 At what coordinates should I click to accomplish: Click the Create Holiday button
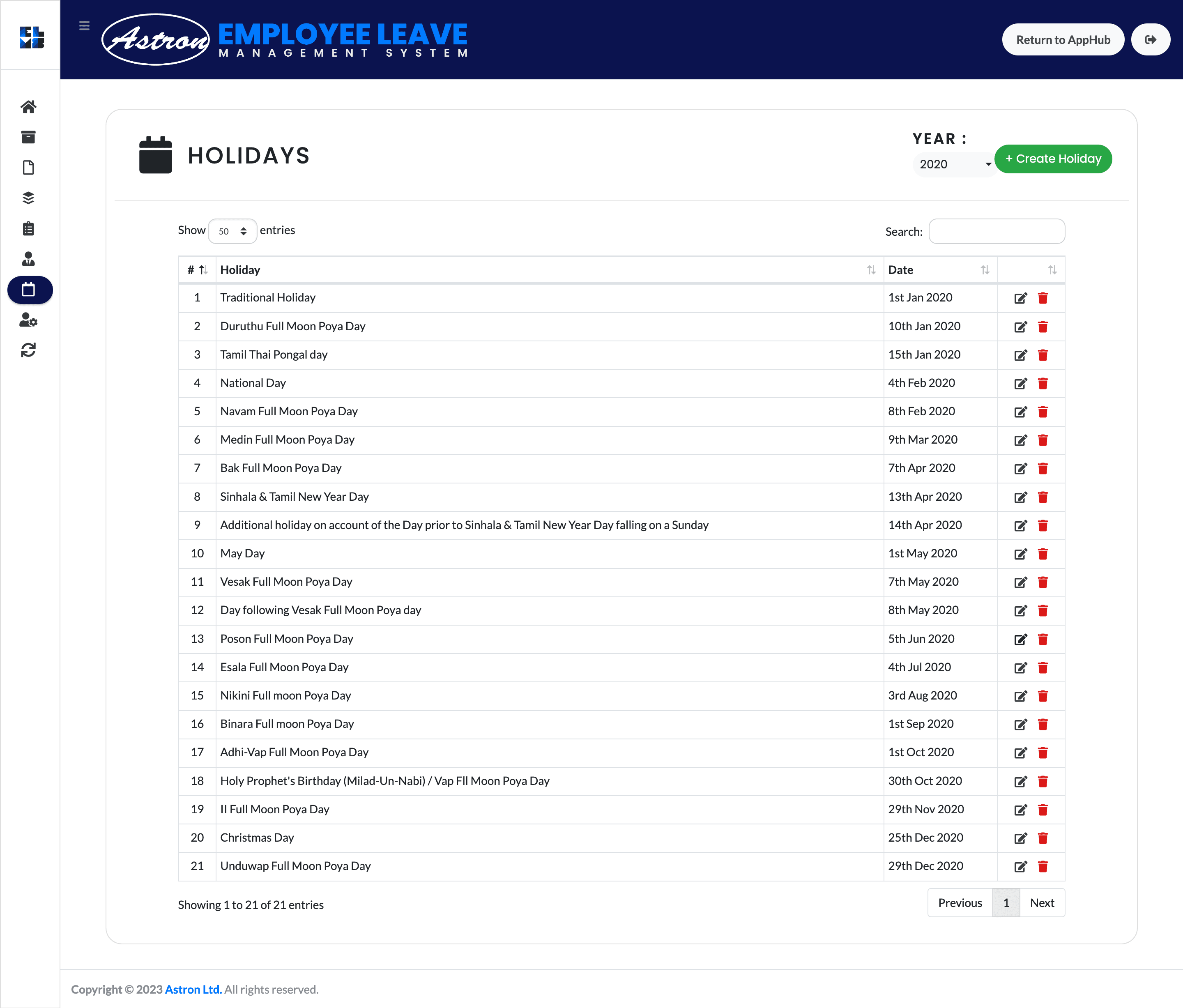pyautogui.click(x=1053, y=159)
